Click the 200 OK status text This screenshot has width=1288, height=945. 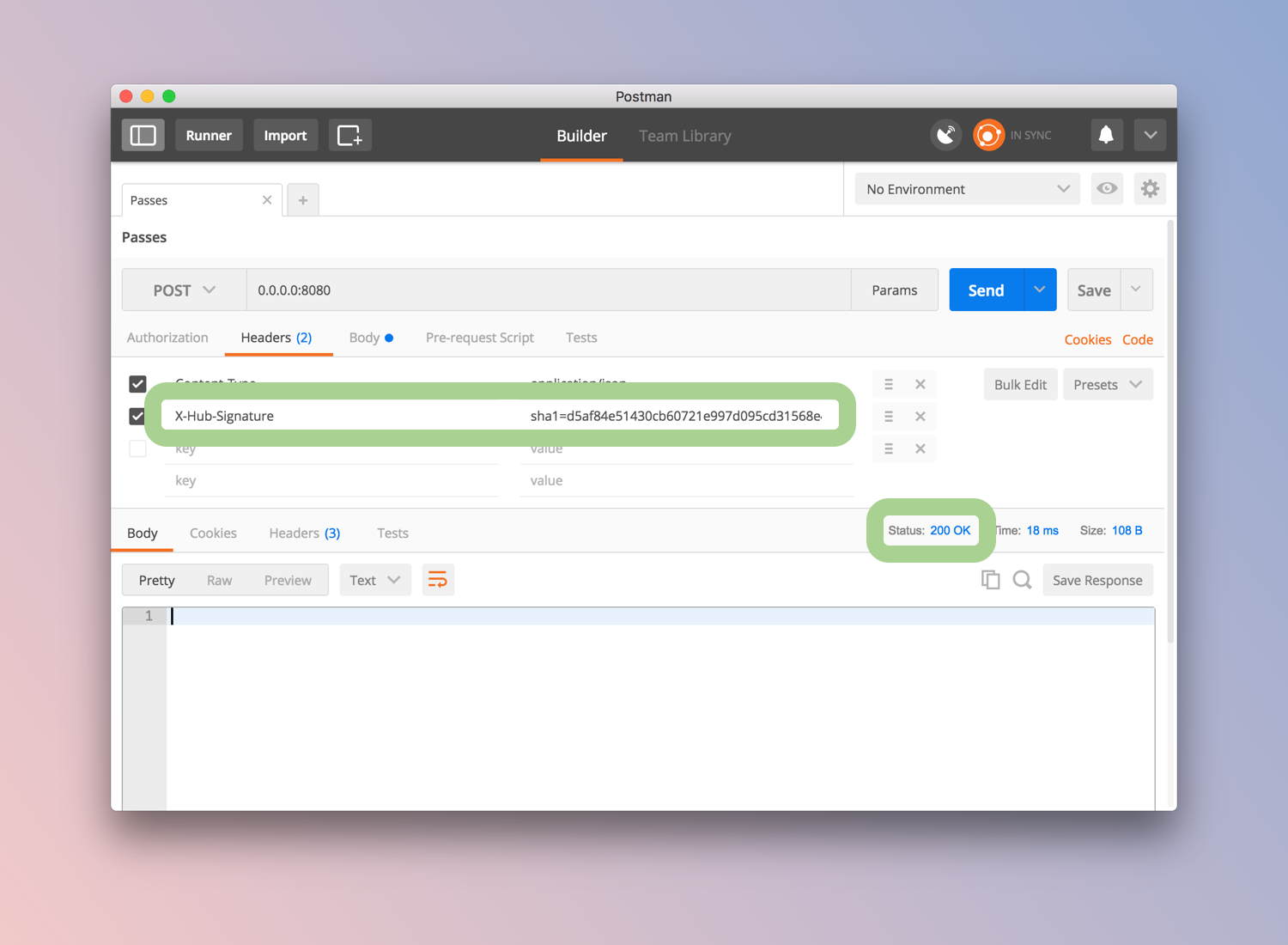951,530
